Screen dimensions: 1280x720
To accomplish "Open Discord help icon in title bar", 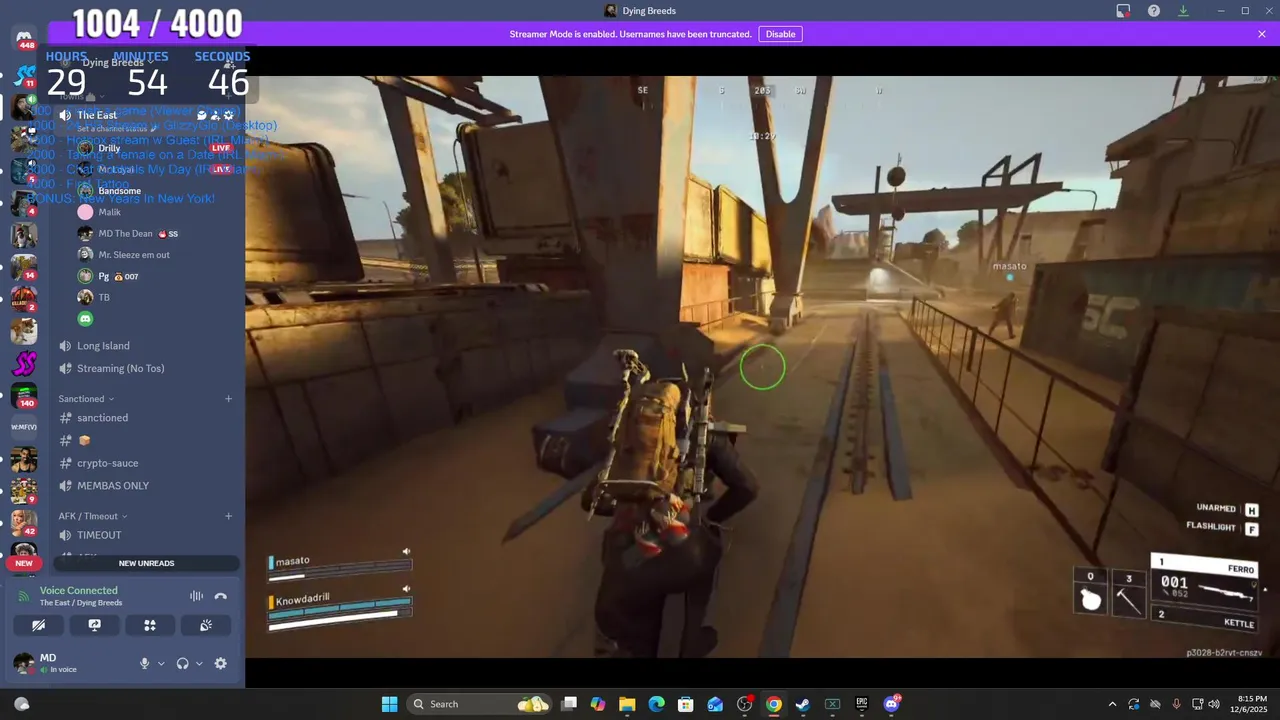I will (x=1154, y=11).
